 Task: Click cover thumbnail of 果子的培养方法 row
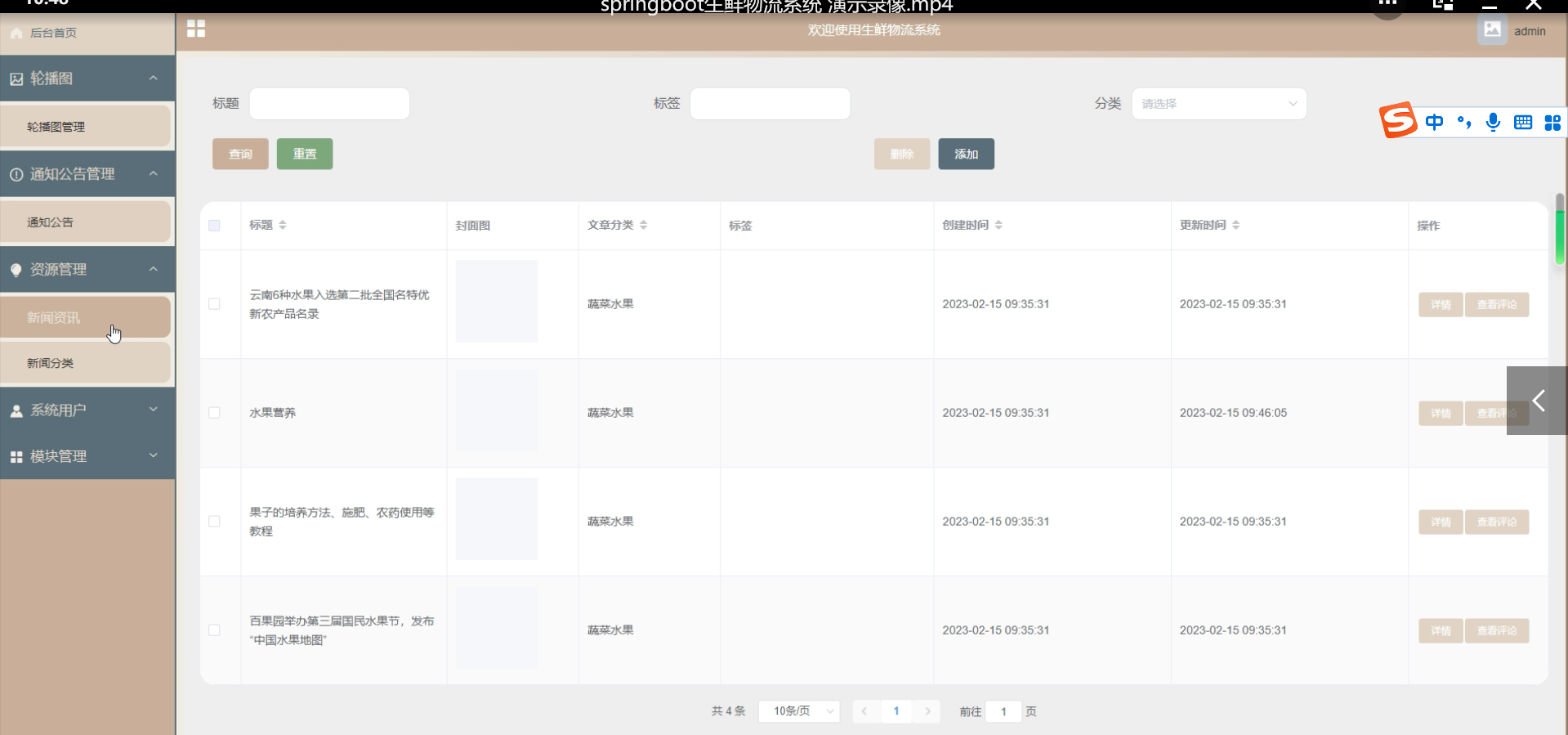pyautogui.click(x=497, y=518)
